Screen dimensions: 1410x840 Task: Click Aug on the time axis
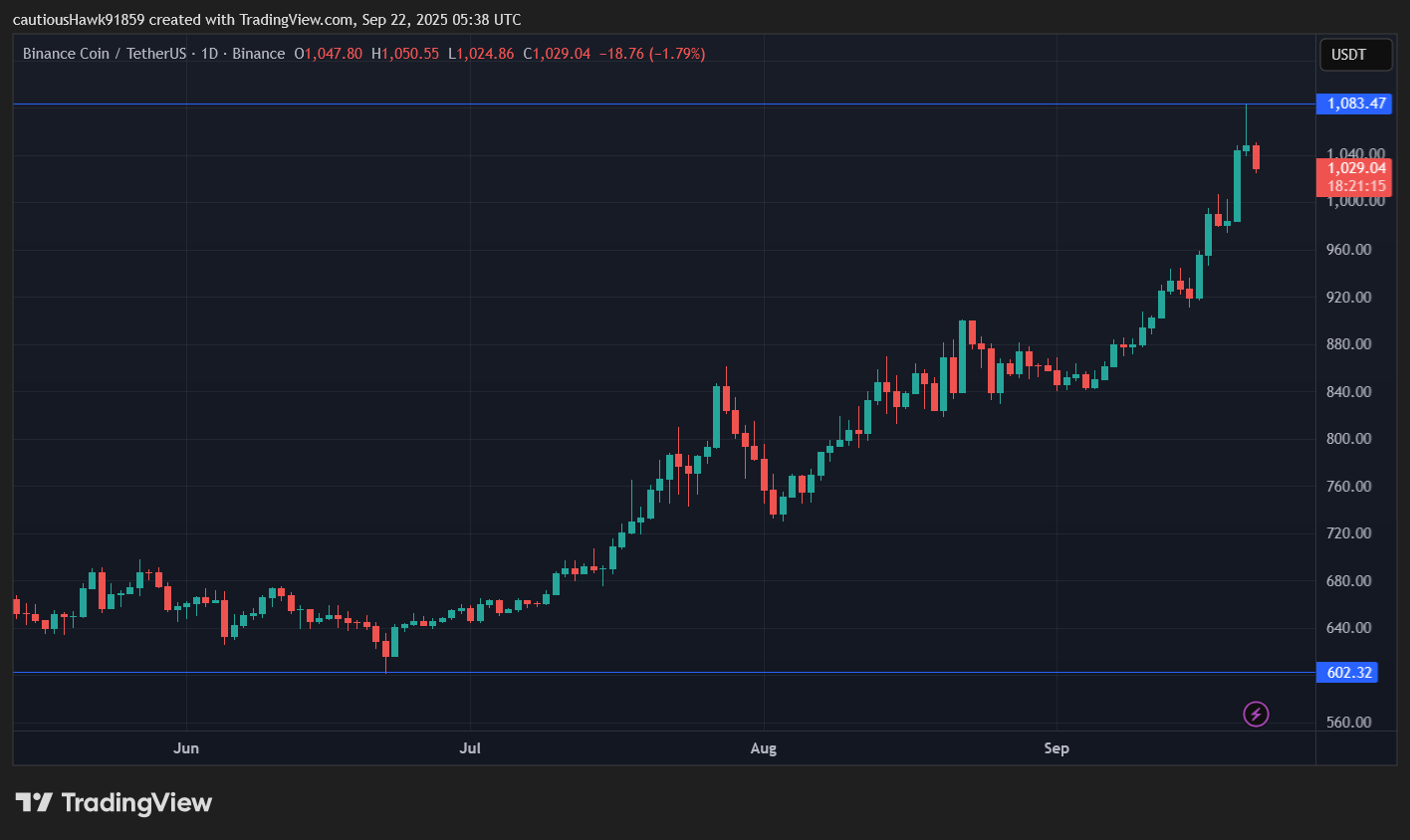[x=764, y=748]
